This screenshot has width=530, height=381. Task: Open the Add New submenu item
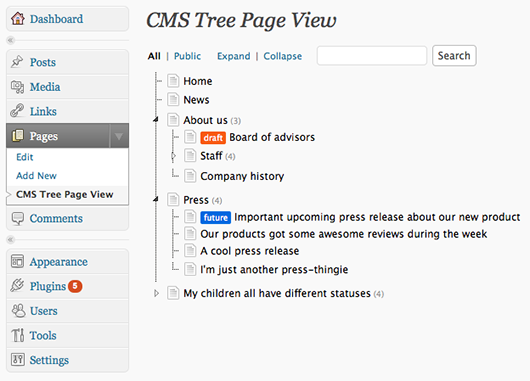(x=37, y=176)
